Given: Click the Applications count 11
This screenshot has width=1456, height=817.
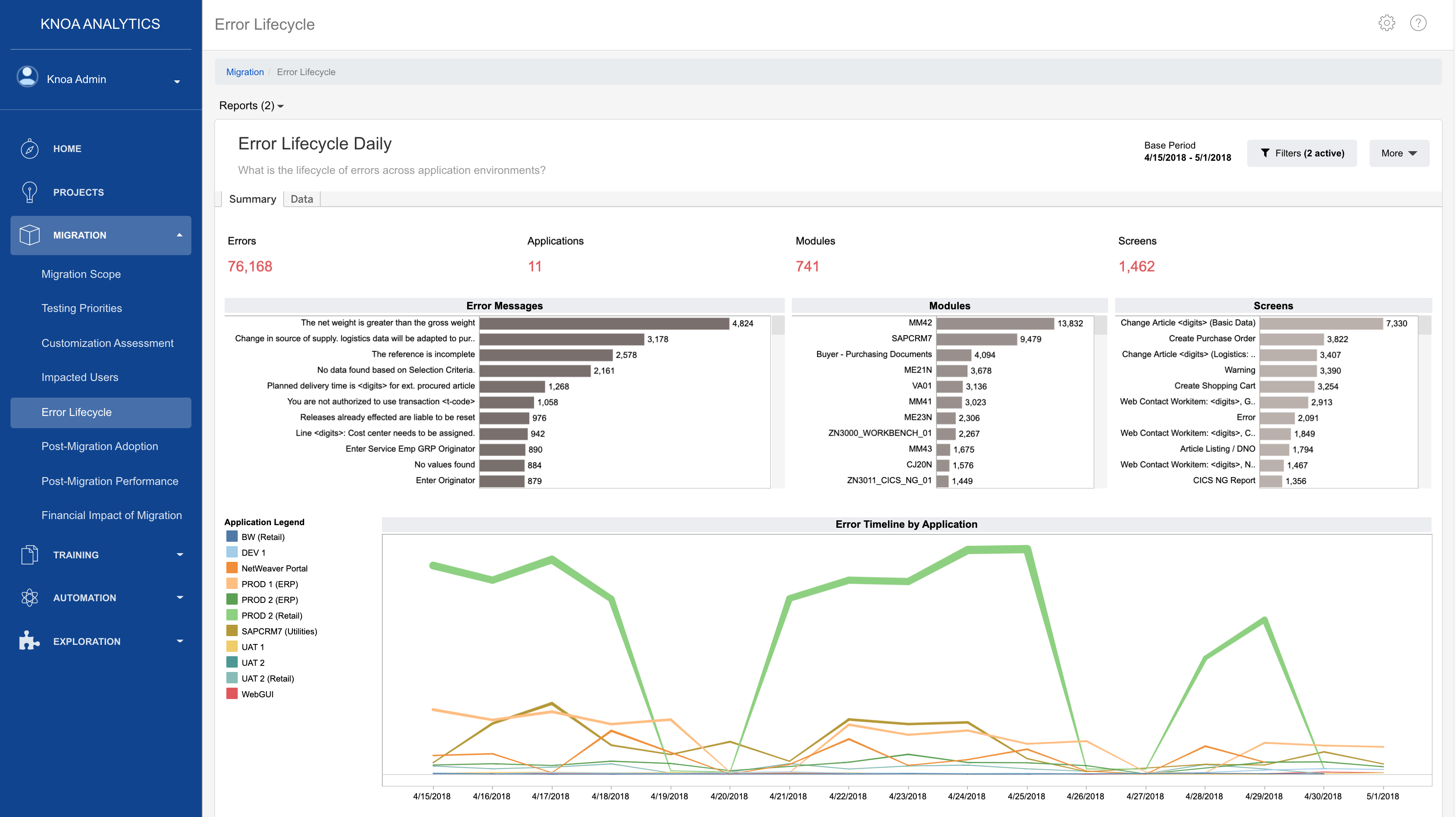Looking at the screenshot, I should 535,266.
